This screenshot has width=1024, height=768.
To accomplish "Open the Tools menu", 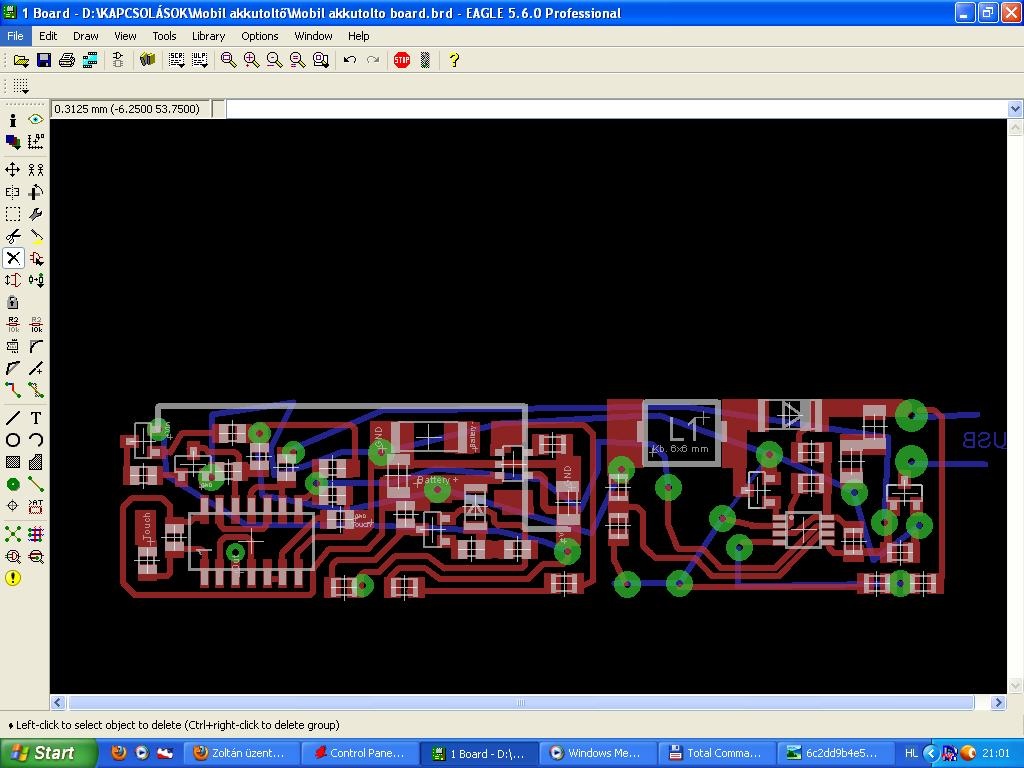I will pos(164,36).
